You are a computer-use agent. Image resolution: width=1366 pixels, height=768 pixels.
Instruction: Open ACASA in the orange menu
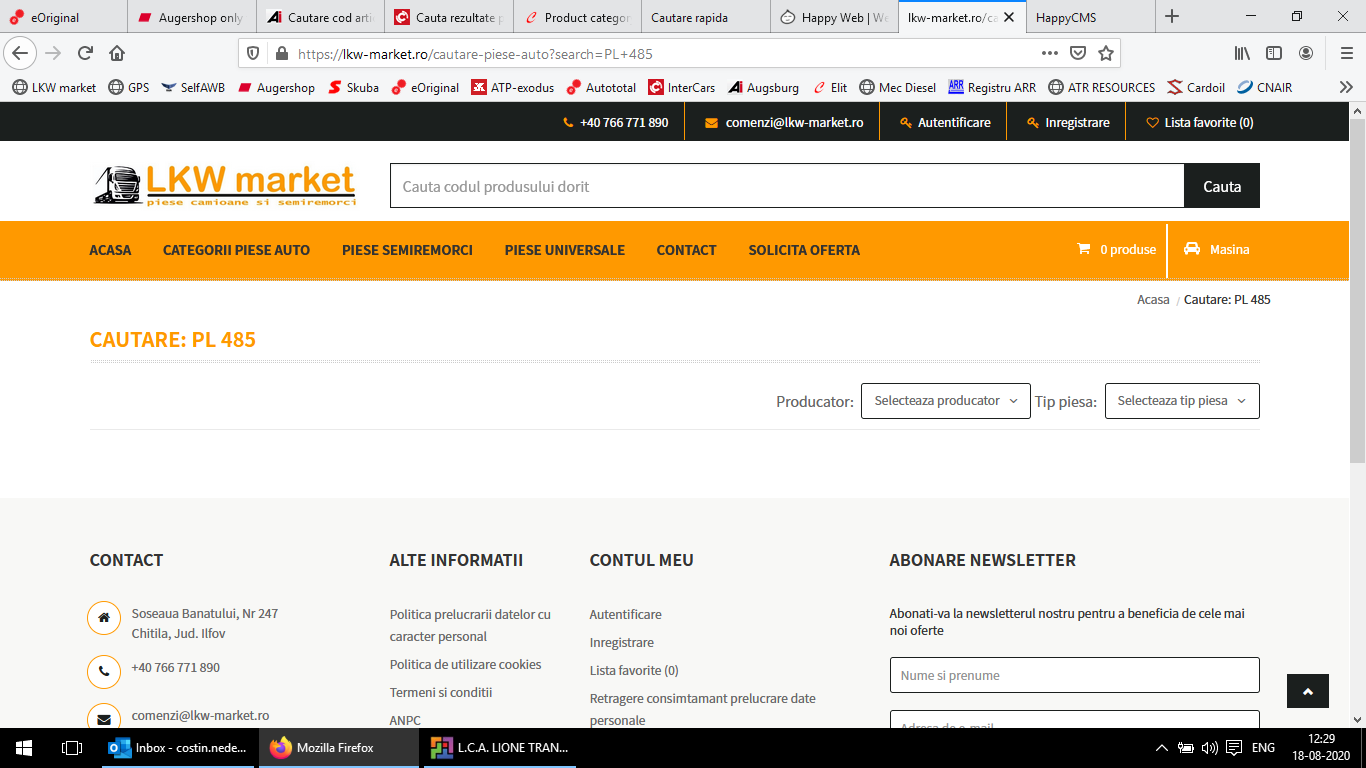click(x=110, y=250)
